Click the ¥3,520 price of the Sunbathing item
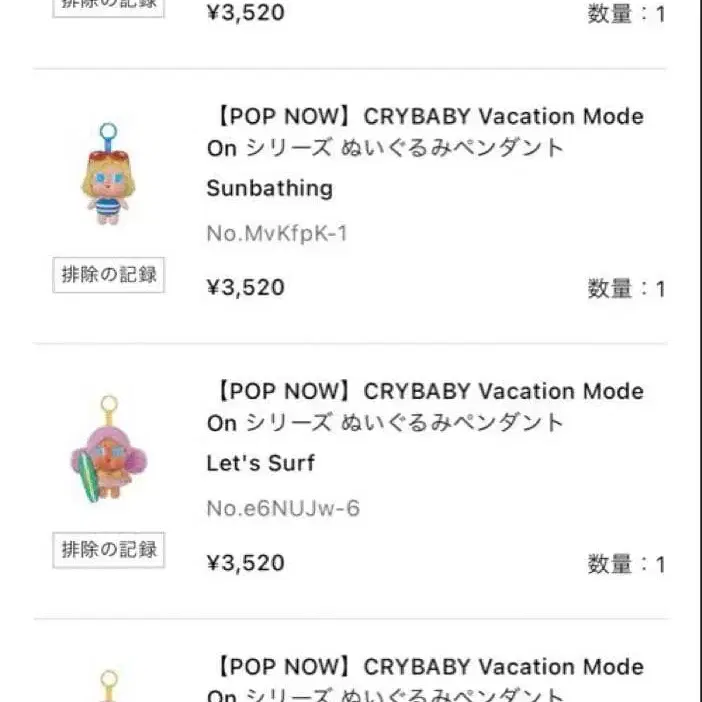The image size is (702, 702). pos(245,288)
